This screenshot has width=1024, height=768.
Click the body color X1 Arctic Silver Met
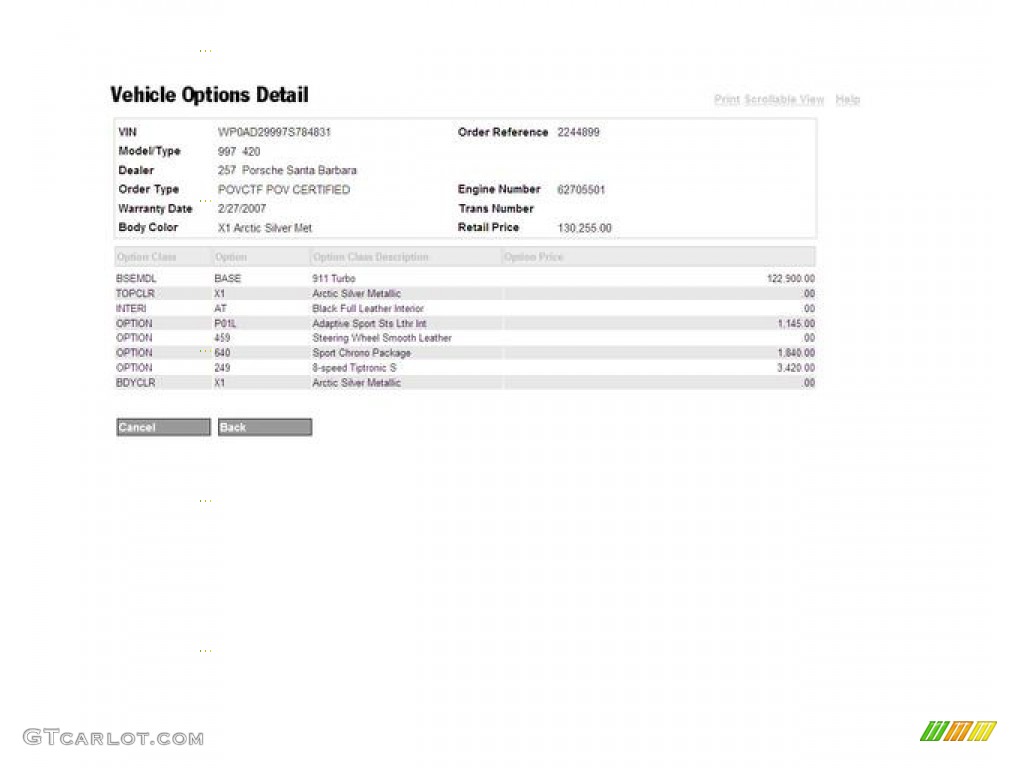point(264,228)
